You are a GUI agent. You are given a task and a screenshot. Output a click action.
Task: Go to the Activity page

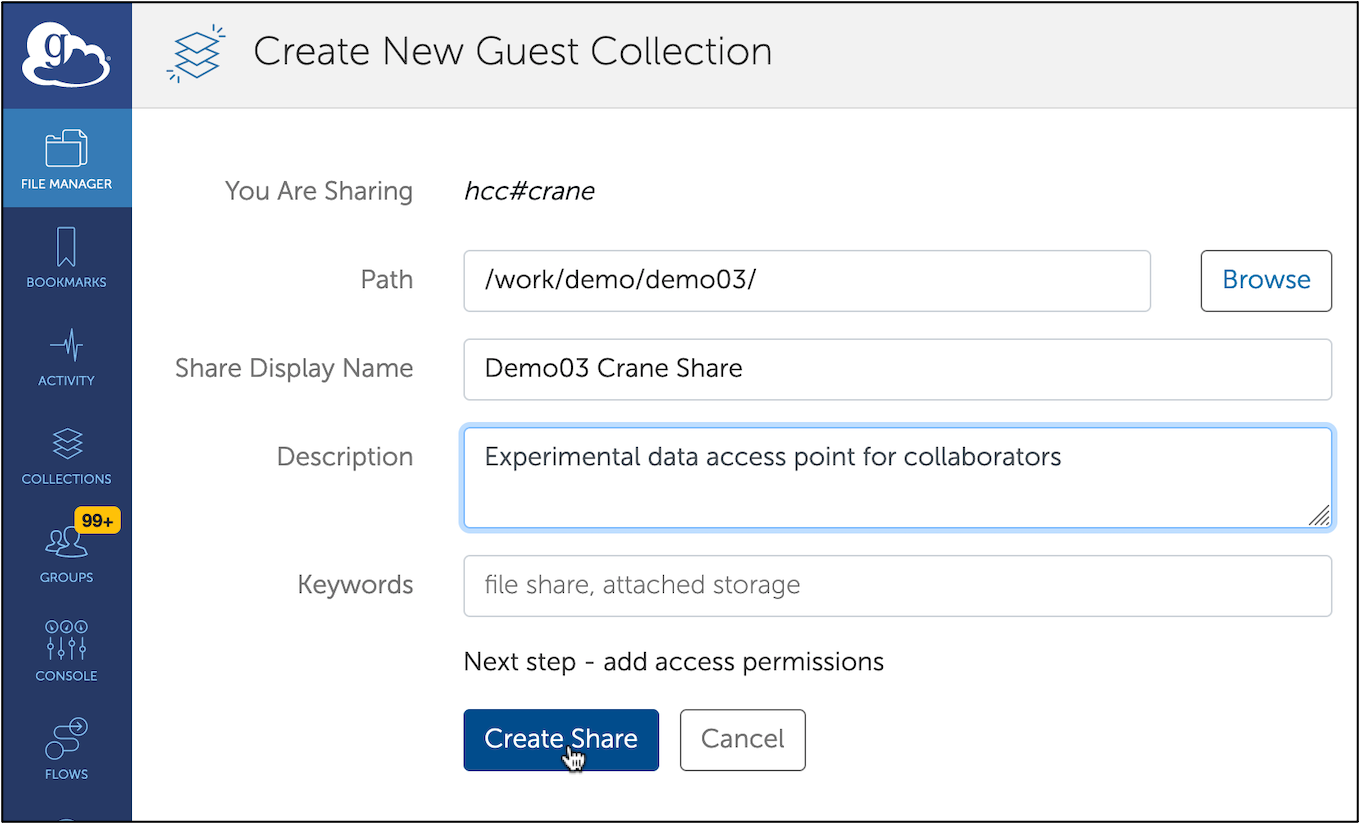[x=66, y=356]
